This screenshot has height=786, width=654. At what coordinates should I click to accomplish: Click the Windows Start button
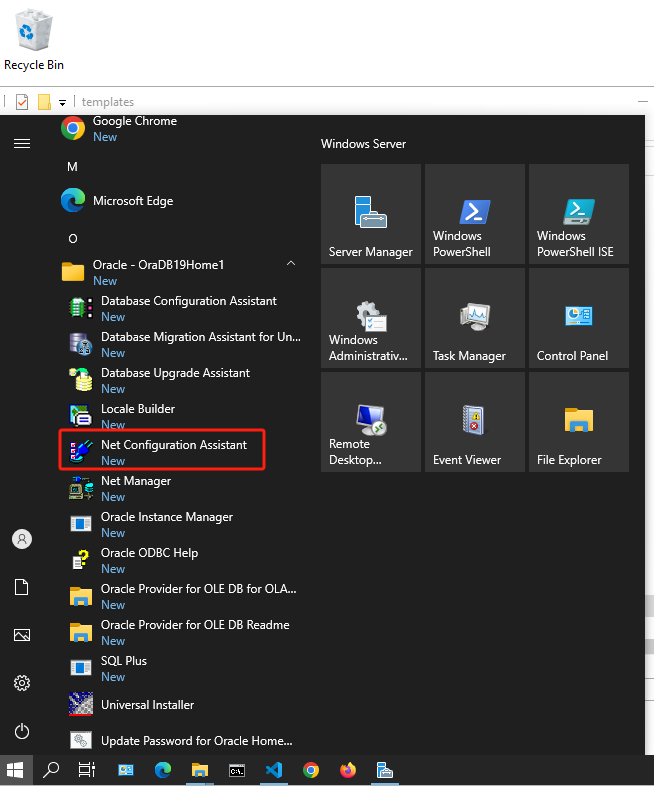click(15, 769)
